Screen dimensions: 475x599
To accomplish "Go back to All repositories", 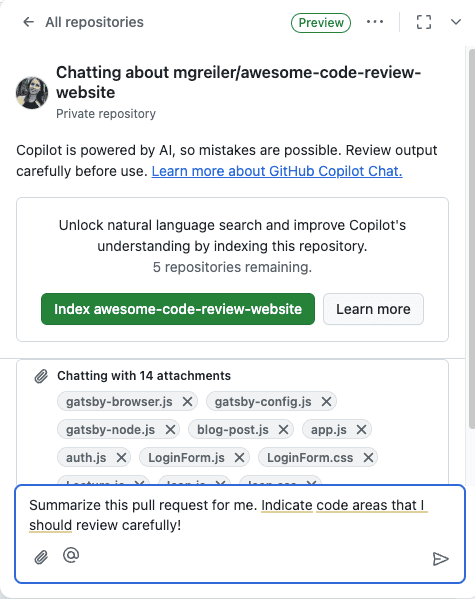I will click(x=83, y=22).
